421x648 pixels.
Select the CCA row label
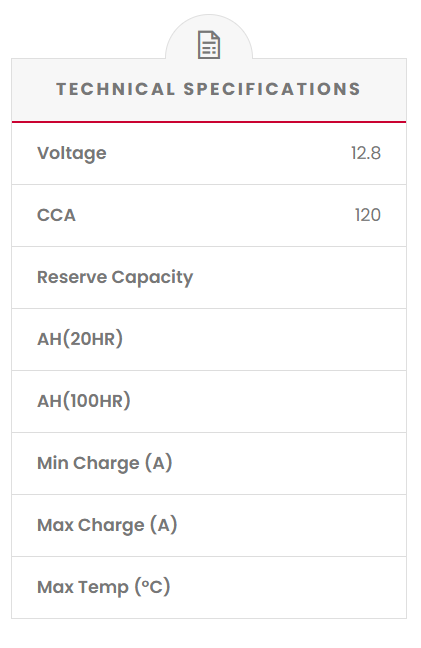[57, 215]
